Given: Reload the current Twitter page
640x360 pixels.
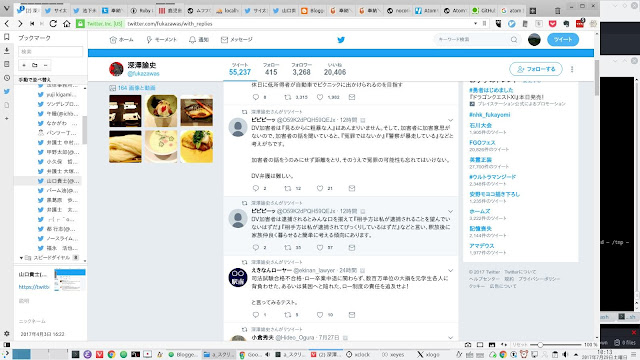Looking at the screenshot, I should (x=53, y=24).
